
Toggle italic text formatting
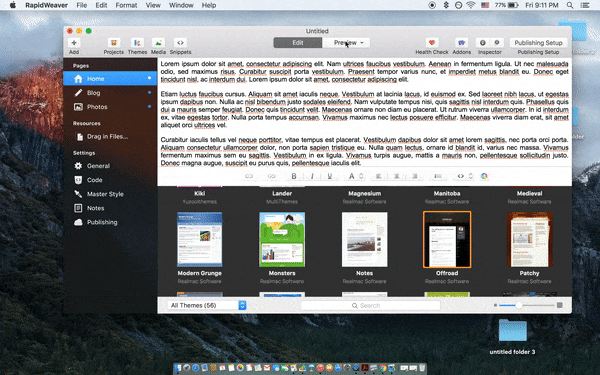312,176
